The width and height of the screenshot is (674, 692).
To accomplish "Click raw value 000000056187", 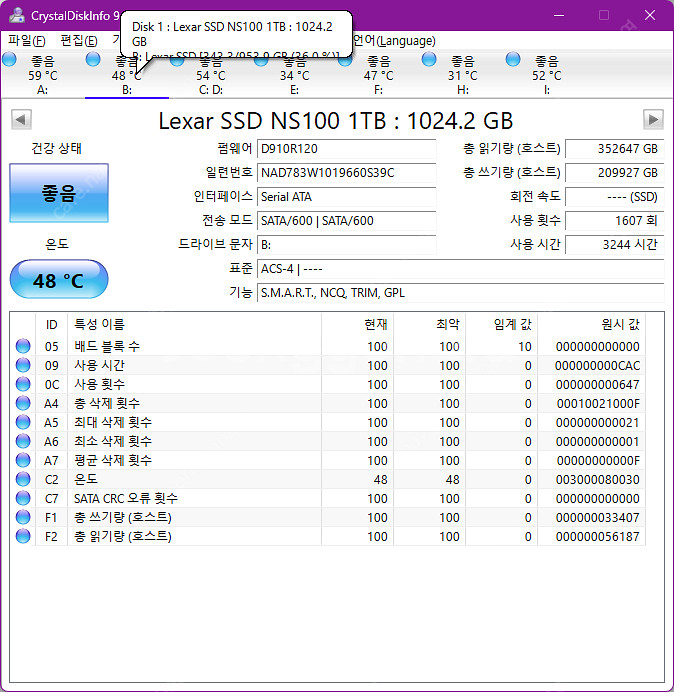I will tap(598, 536).
